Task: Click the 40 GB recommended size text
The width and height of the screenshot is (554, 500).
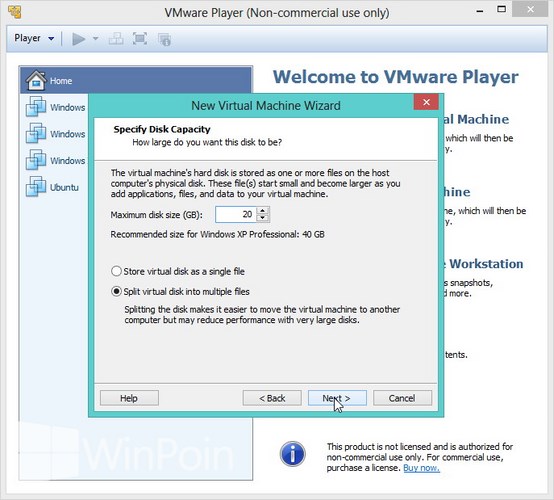Action: [x=313, y=234]
